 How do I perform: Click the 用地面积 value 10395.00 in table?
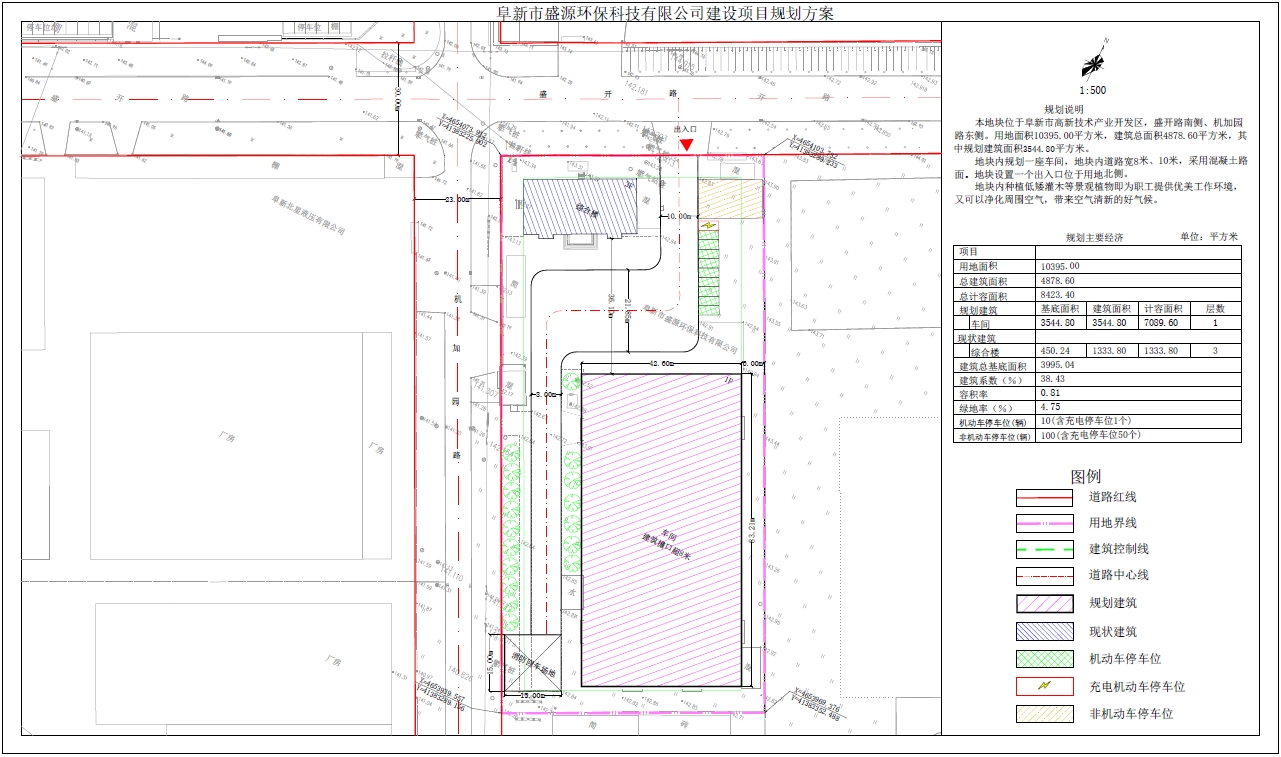(x=1060, y=267)
